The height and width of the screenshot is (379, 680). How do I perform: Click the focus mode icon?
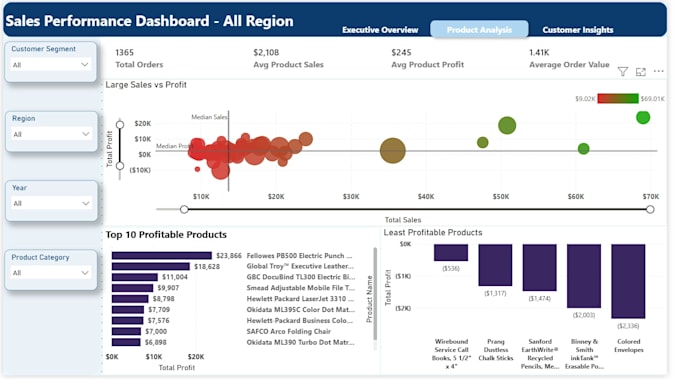[641, 72]
